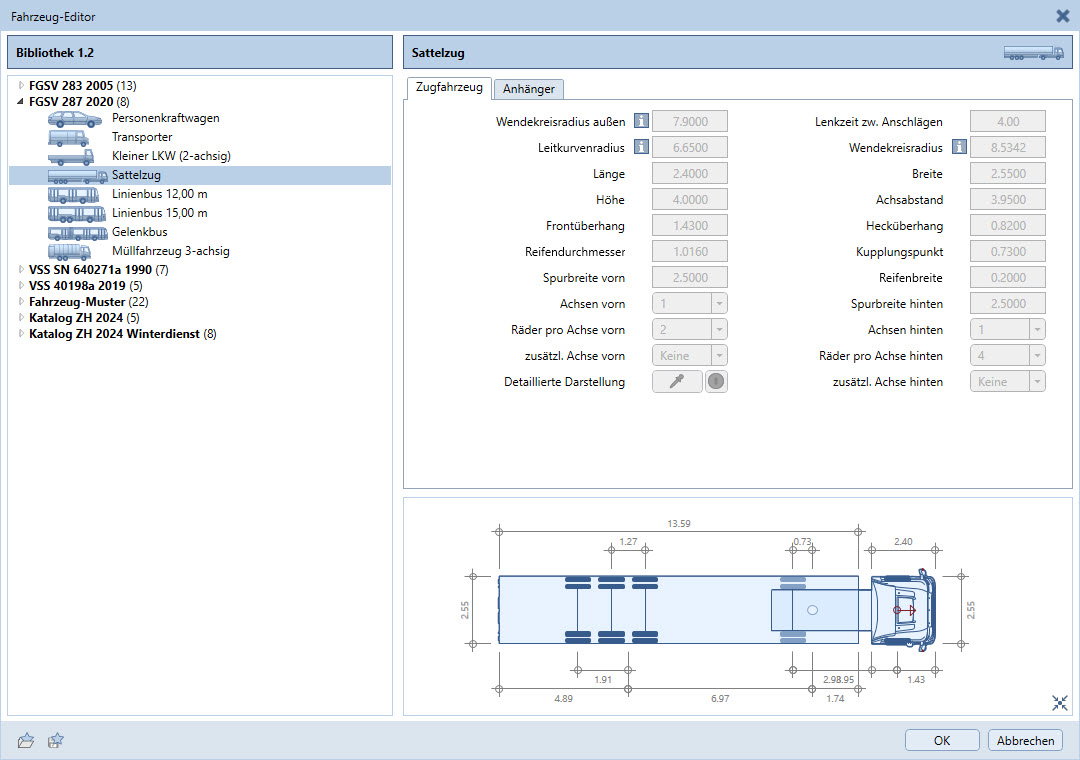Viewport: 1080px width, 760px height.
Task: Expand the Fahrzeug-Muster library node
Action: [21, 302]
